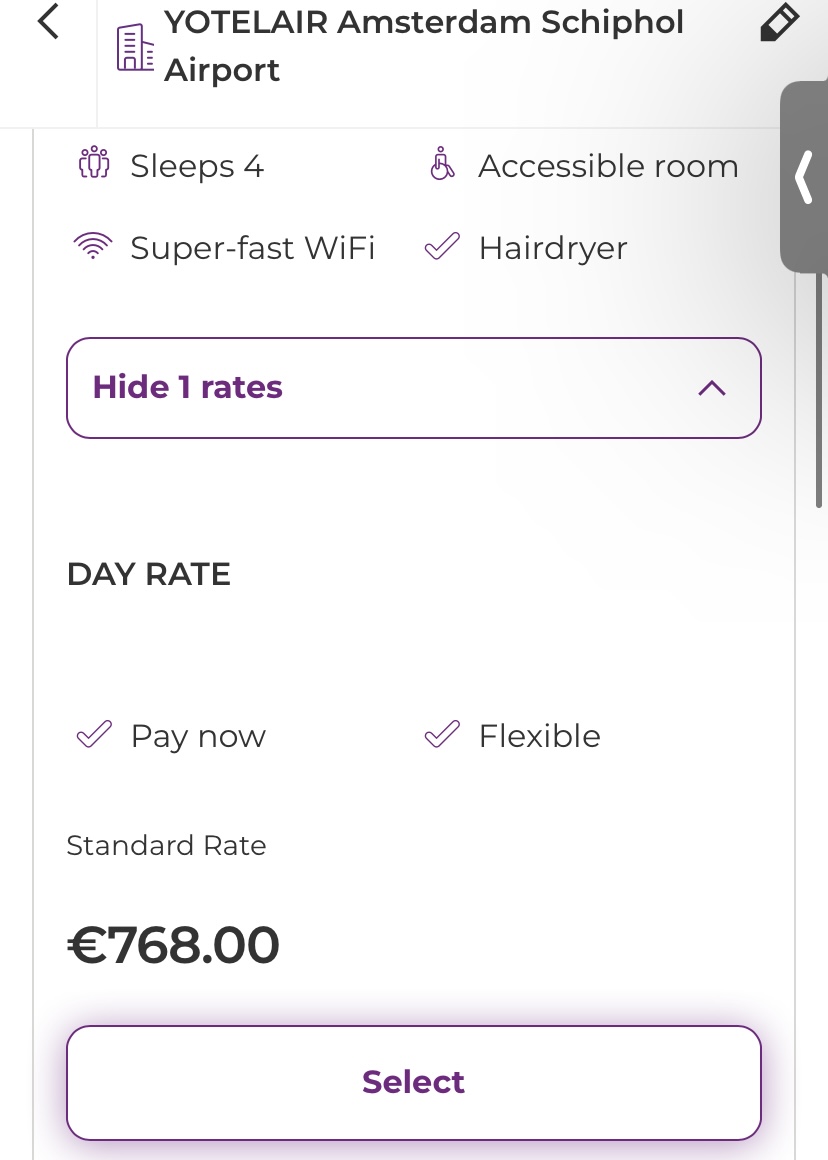Tap the WiFi signal icon
The width and height of the screenshot is (828, 1160).
(x=93, y=246)
